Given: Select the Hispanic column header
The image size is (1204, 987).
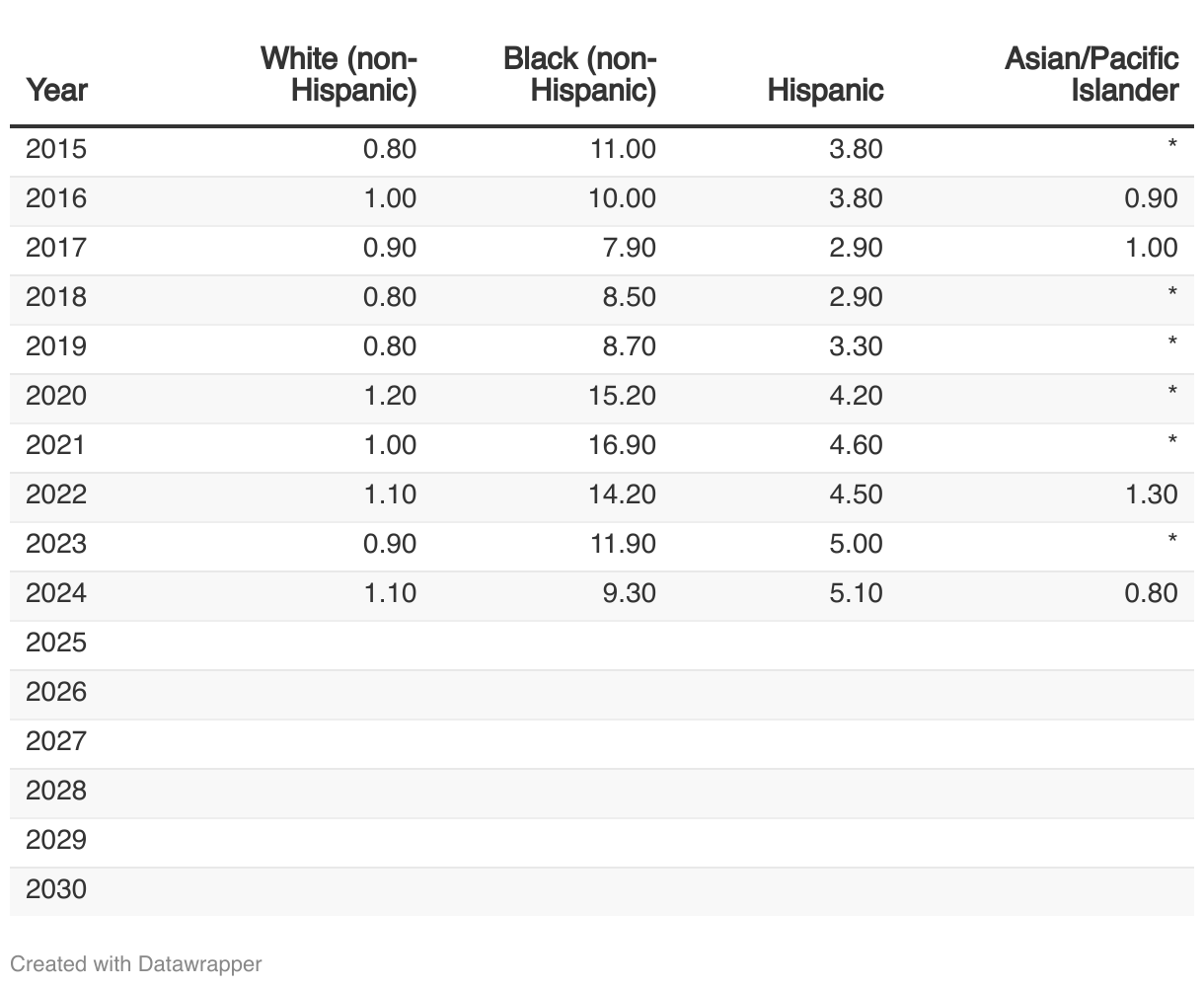Looking at the screenshot, I should [825, 91].
